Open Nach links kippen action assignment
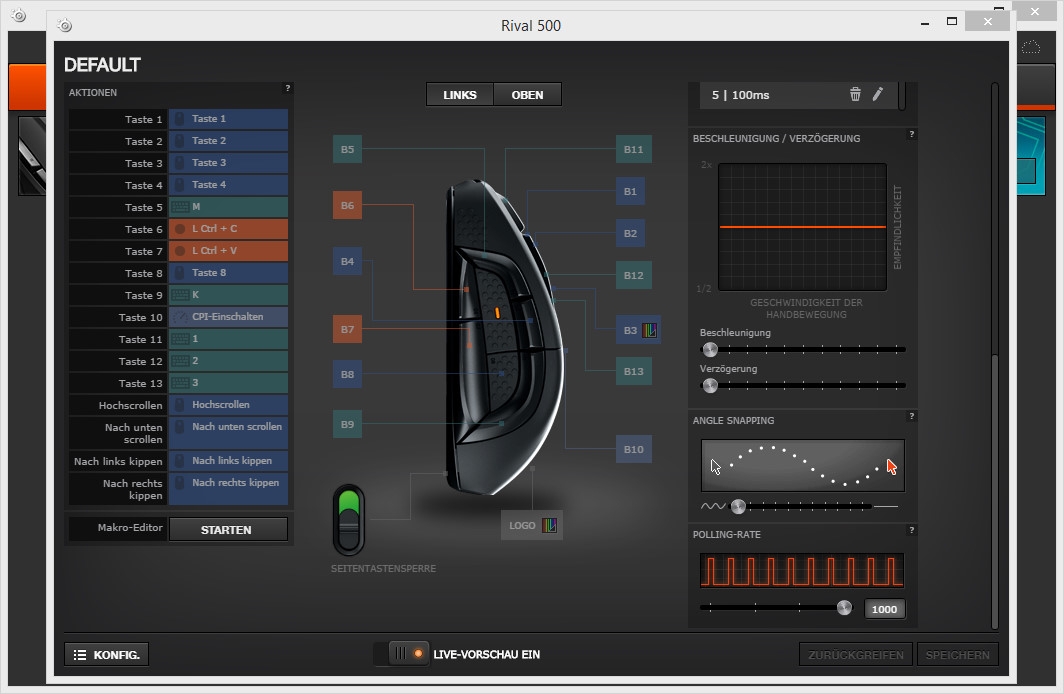Image resolution: width=1064 pixels, height=694 pixels. tap(229, 461)
